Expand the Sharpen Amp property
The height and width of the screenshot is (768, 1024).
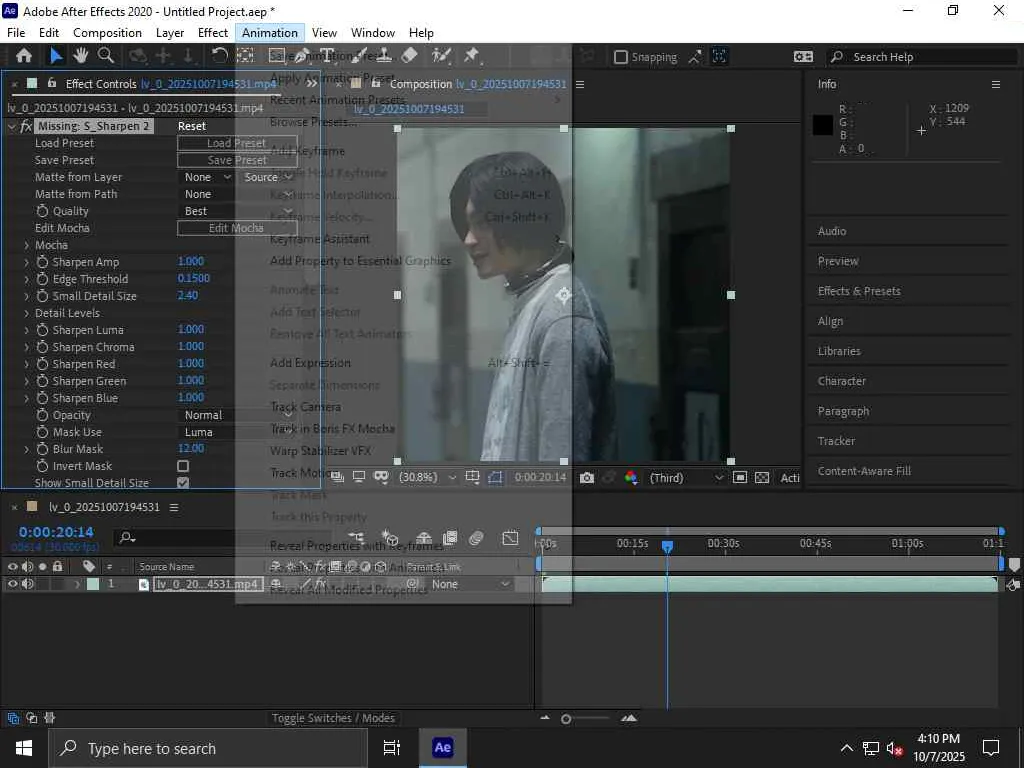pos(27,262)
